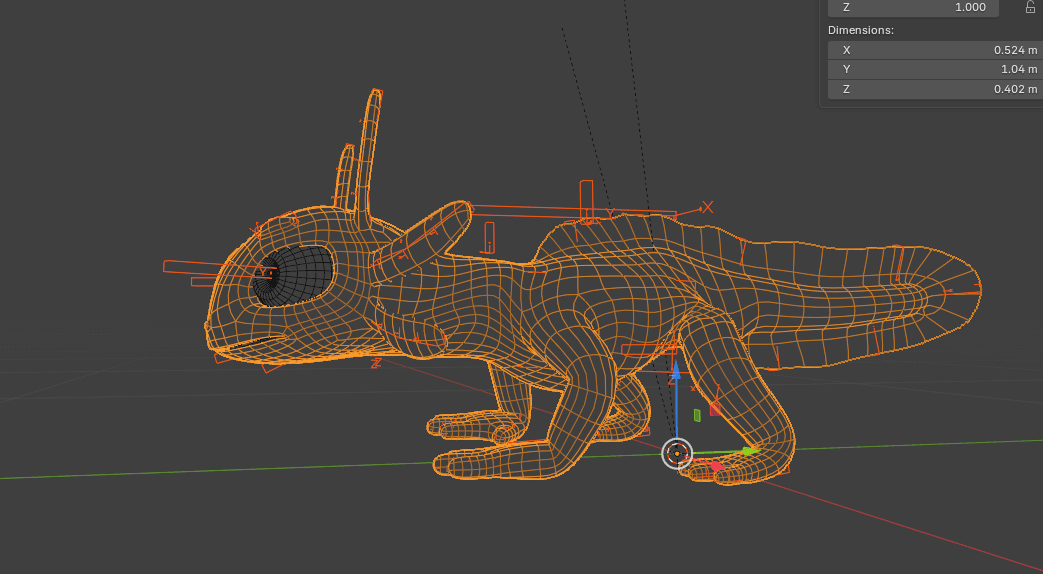
Task: Click the red plane handle of the gizmo
Action: [715, 408]
